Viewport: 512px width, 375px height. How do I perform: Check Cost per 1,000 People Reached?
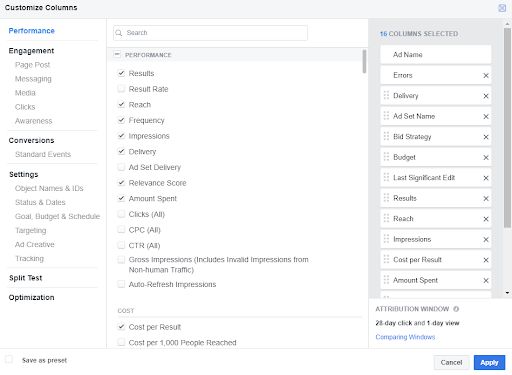[x=121, y=342]
